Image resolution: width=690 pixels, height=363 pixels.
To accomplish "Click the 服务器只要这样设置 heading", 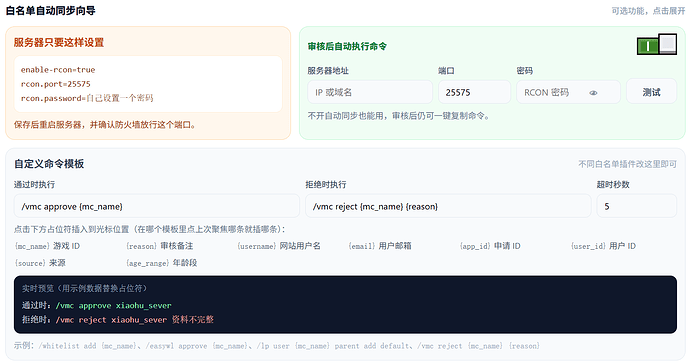I will pos(59,42).
